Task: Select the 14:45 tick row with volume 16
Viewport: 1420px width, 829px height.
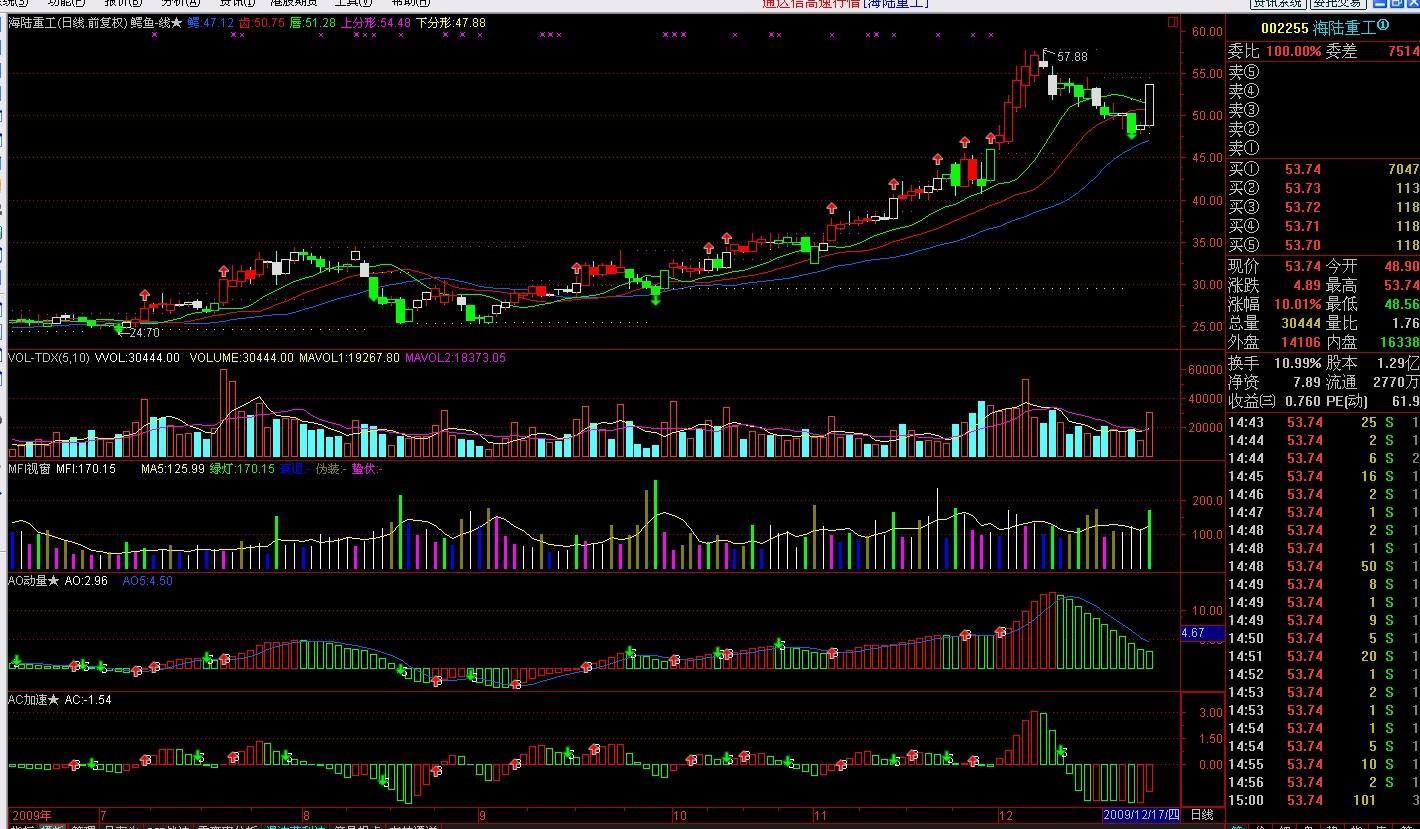Action: [x=1323, y=476]
